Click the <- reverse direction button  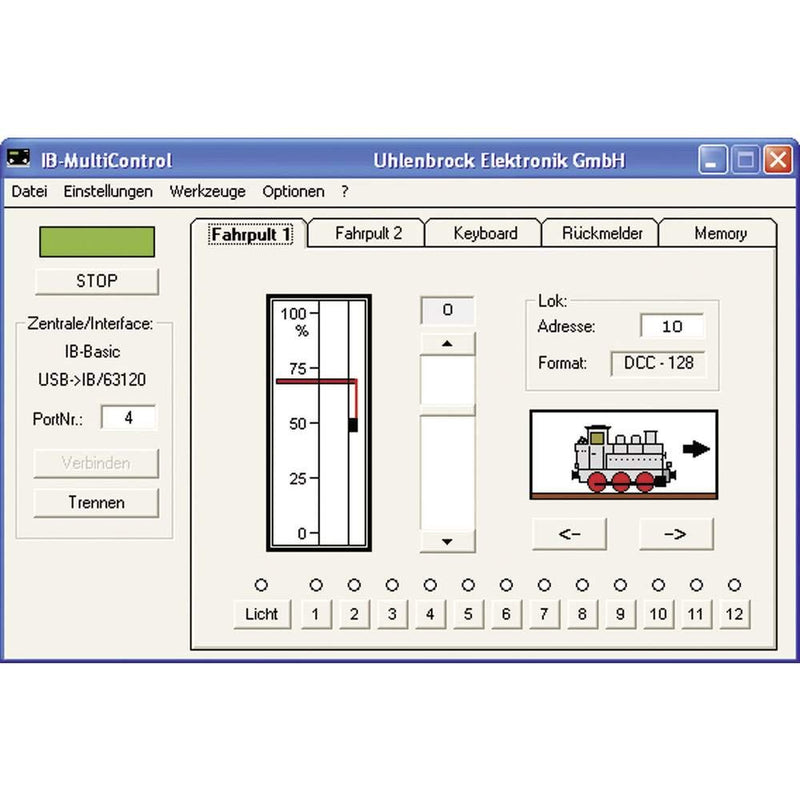569,534
